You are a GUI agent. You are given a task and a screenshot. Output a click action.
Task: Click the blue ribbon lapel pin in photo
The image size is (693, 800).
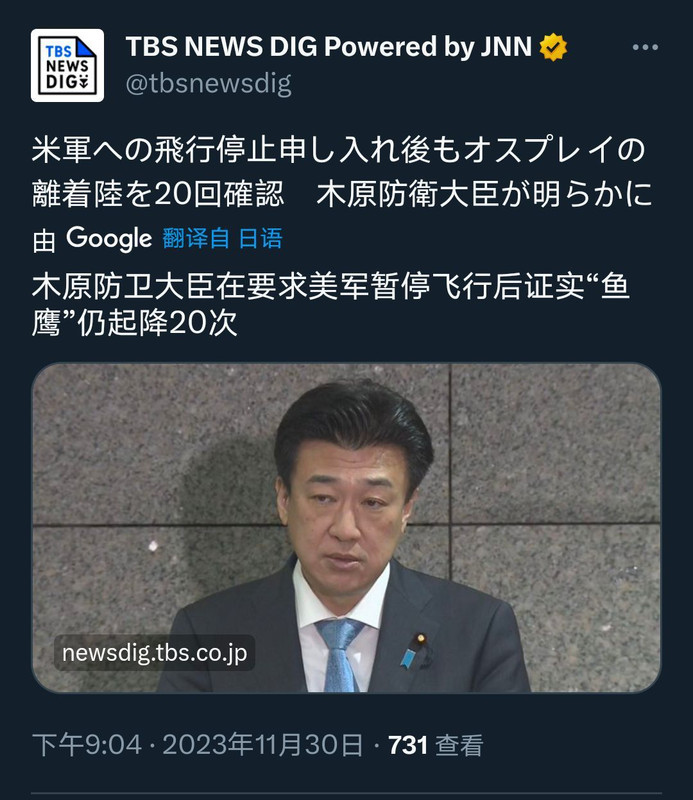click(407, 658)
